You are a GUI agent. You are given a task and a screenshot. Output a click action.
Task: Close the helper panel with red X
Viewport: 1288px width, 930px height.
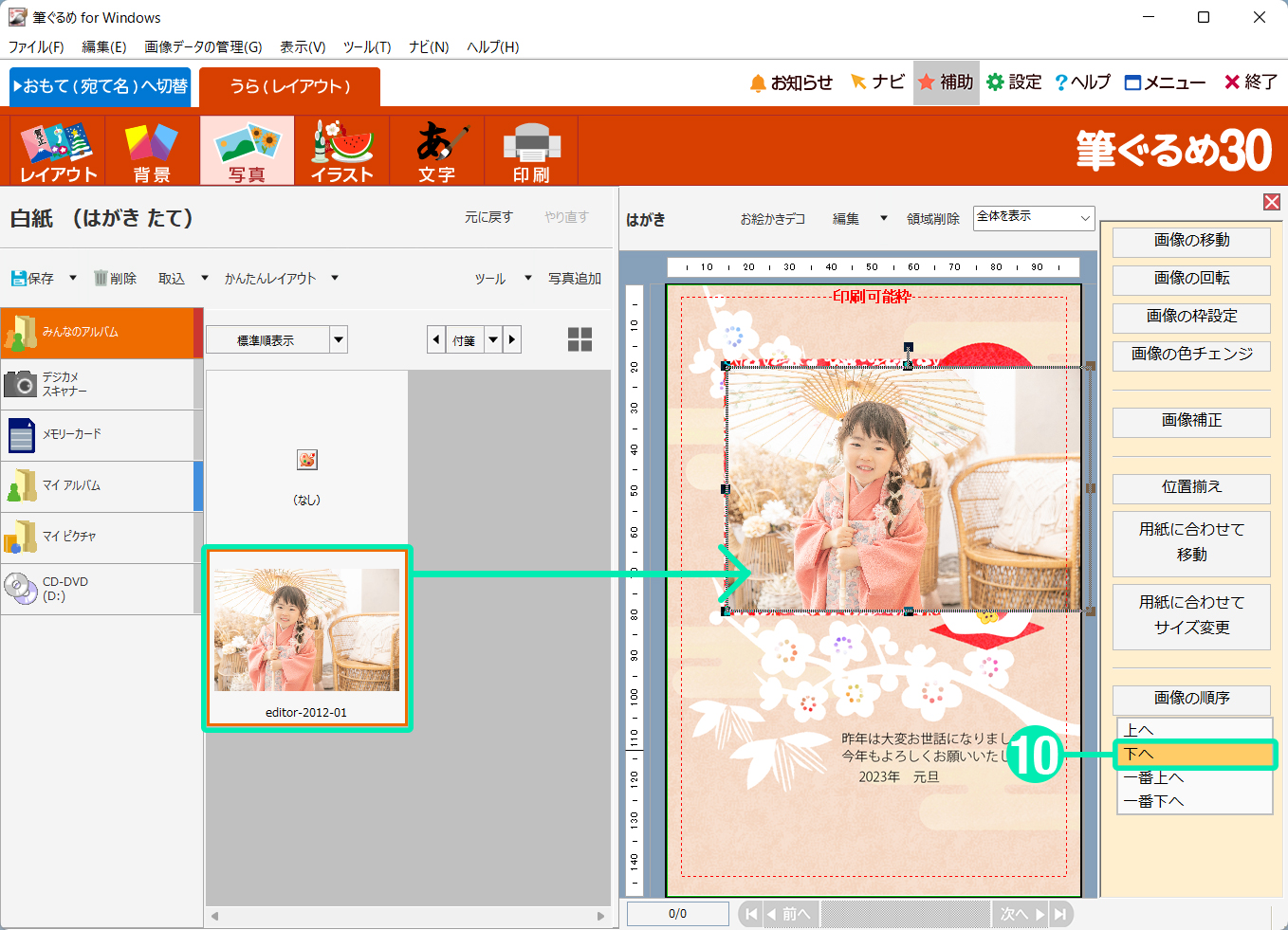pyautogui.click(x=1272, y=202)
